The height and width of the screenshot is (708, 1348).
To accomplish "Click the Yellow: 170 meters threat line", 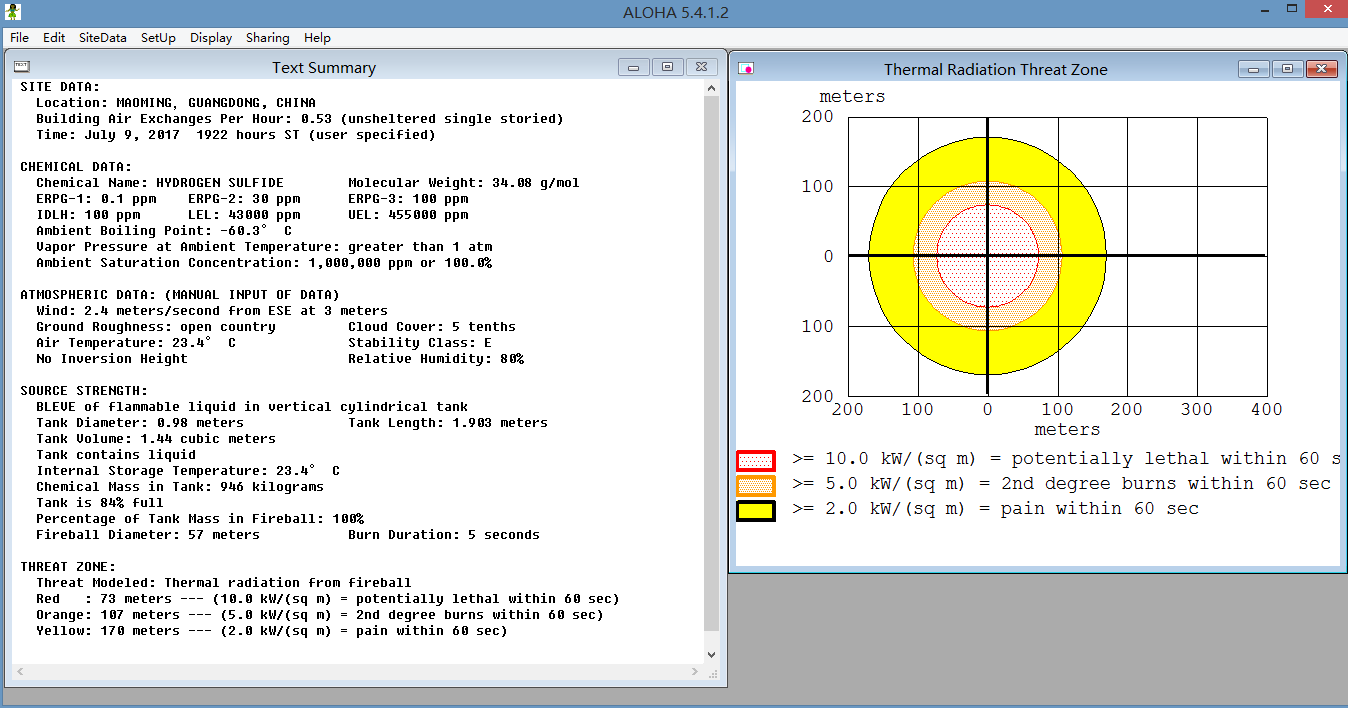I will [x=272, y=631].
